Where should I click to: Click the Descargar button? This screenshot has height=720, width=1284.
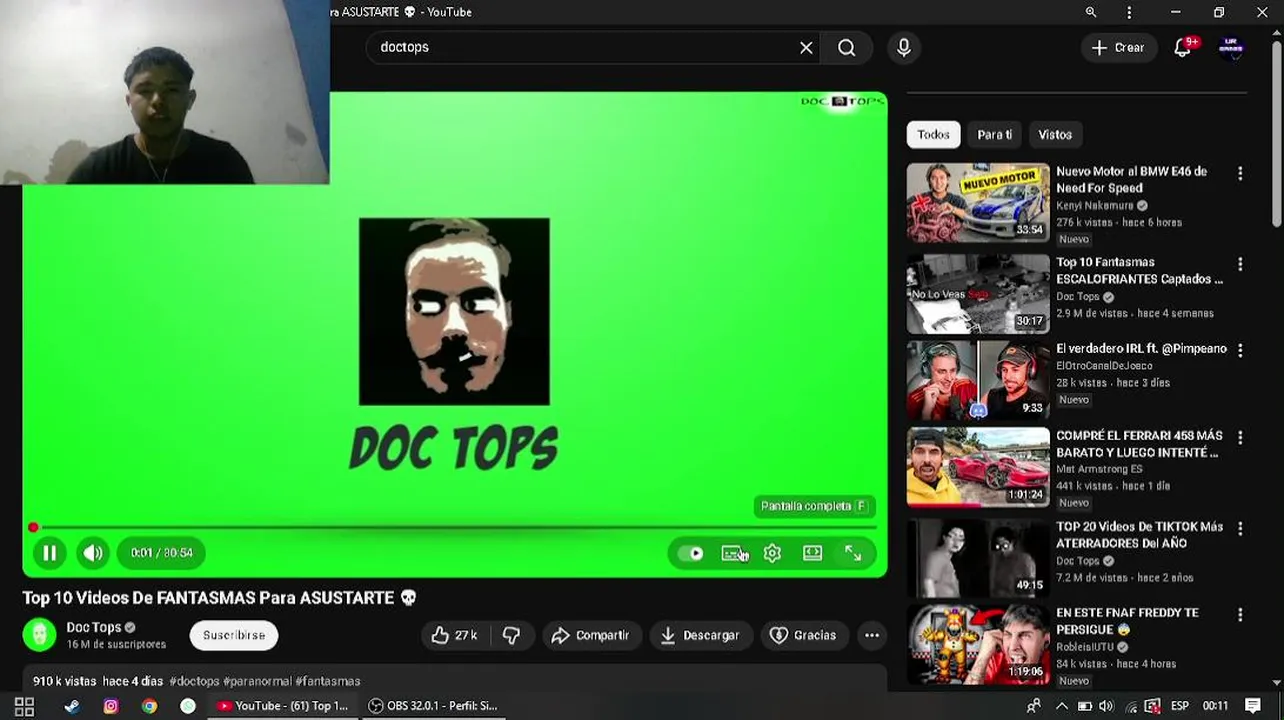pyautogui.click(x=700, y=635)
